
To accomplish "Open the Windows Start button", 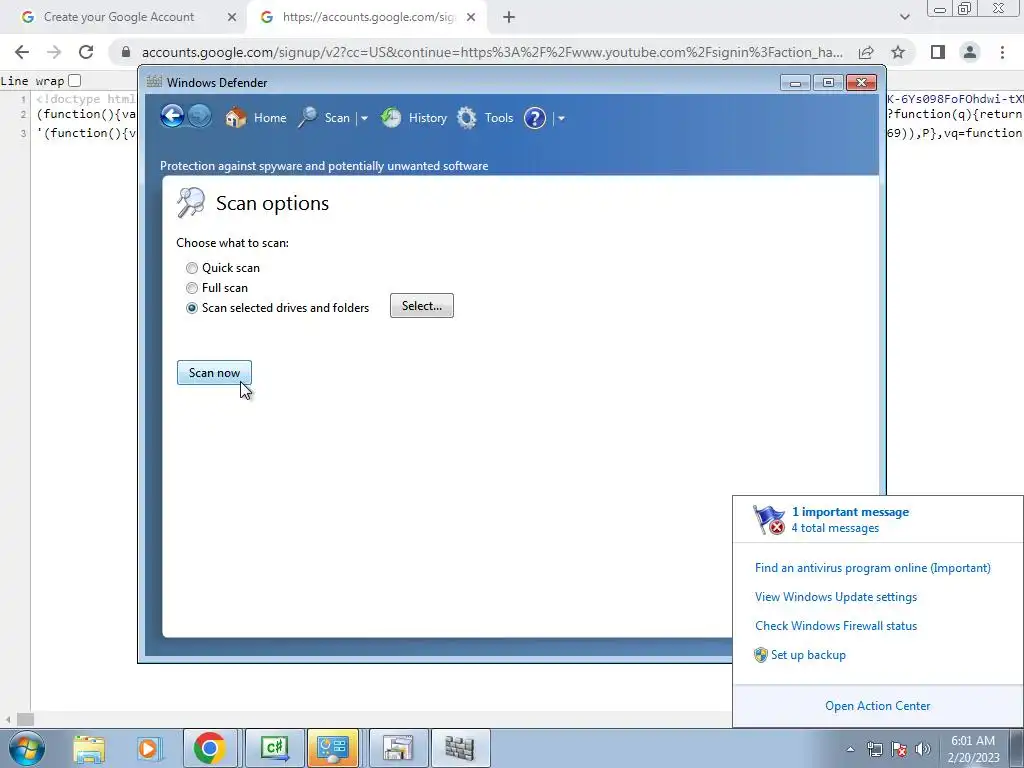I will pyautogui.click(x=27, y=748).
